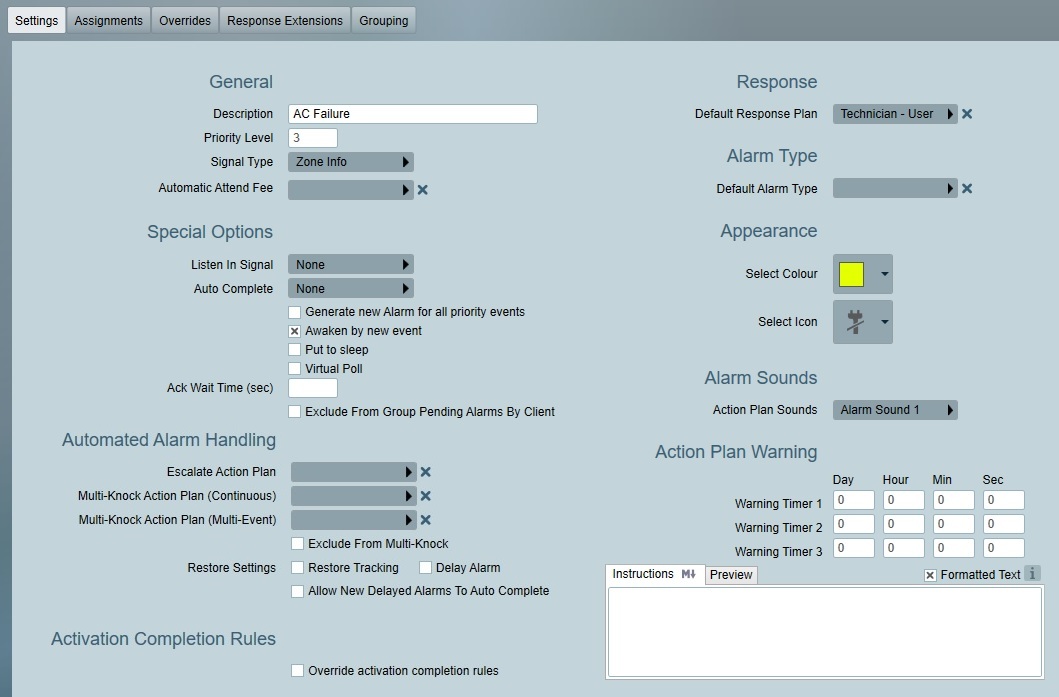Viewport: 1059px width, 697px height.
Task: Click inside the Instructions text area
Action: point(825,632)
